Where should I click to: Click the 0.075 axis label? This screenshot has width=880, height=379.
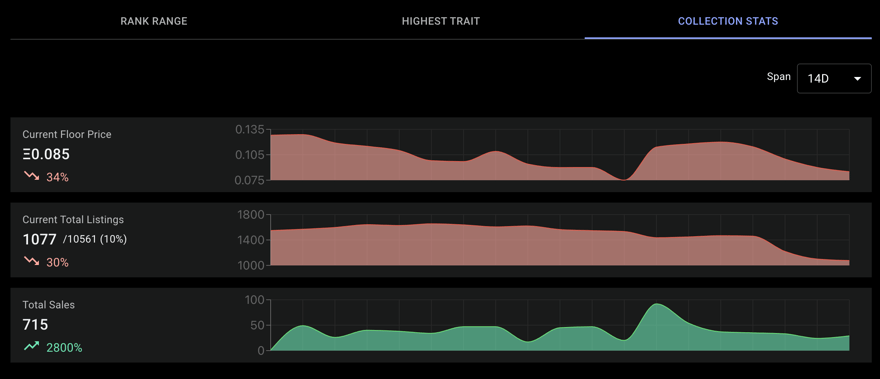249,180
